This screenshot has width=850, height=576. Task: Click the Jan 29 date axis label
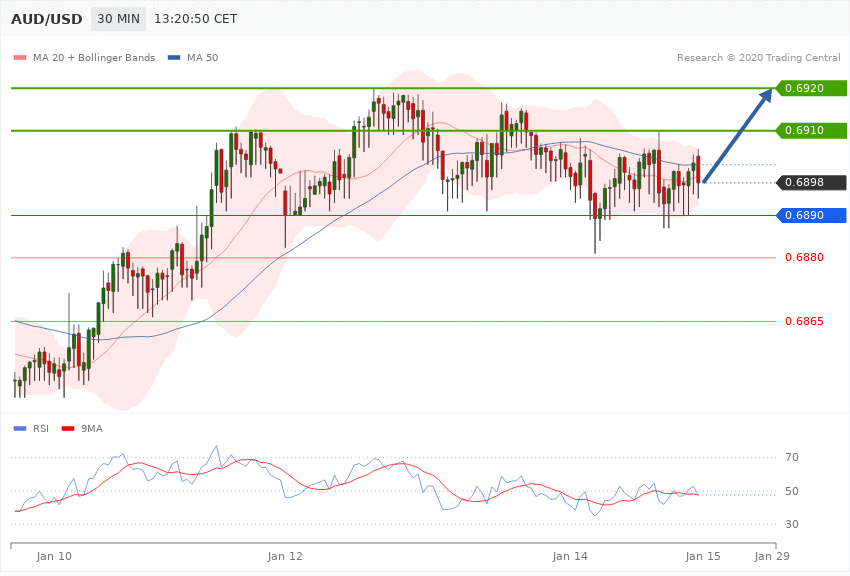[x=772, y=556]
